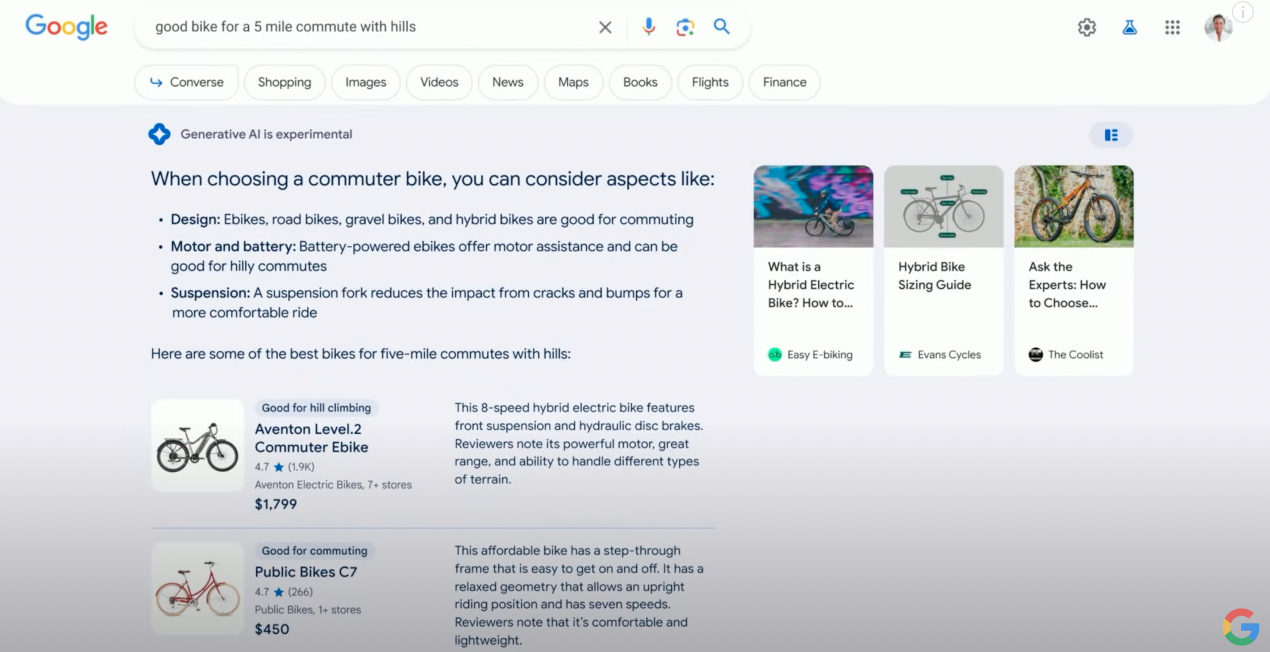
Task: Click the $1,799 price
Action: pos(275,504)
